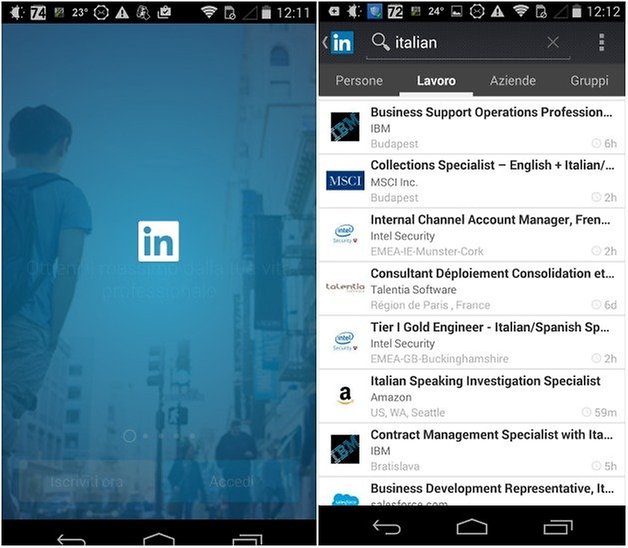Tap IBM logo on Bratislava job listing
Screen dimensions: 628x548
click(345, 449)
